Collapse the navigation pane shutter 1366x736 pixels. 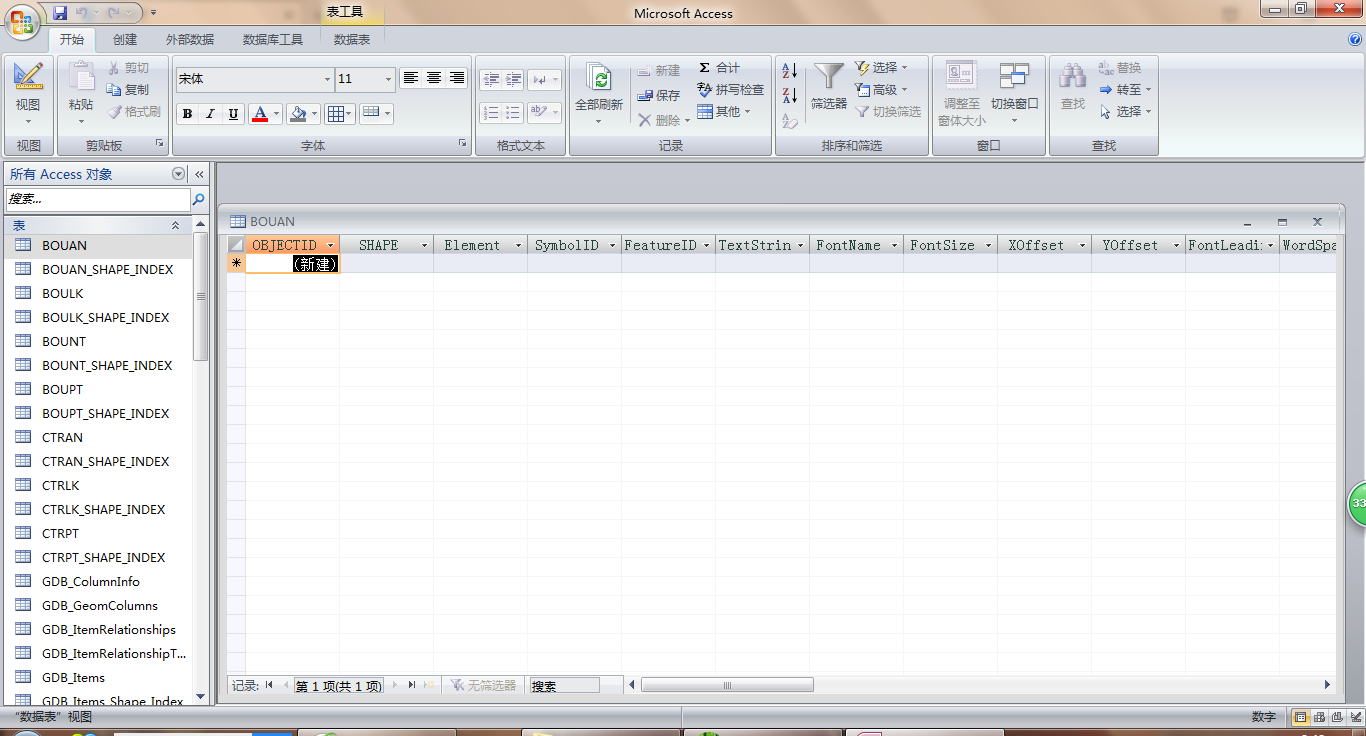click(x=199, y=174)
